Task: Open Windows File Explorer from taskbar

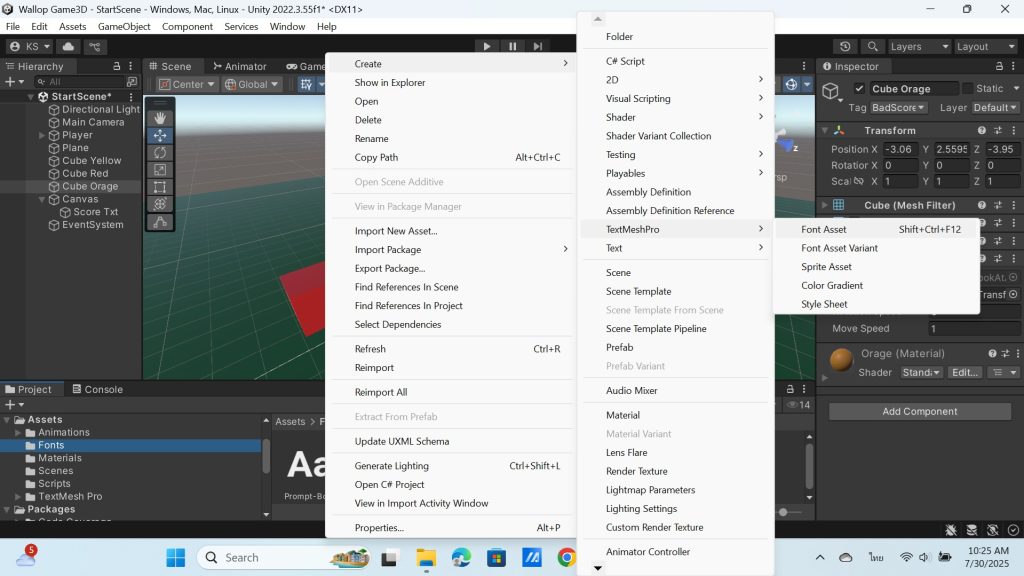Action: pyautogui.click(x=426, y=558)
